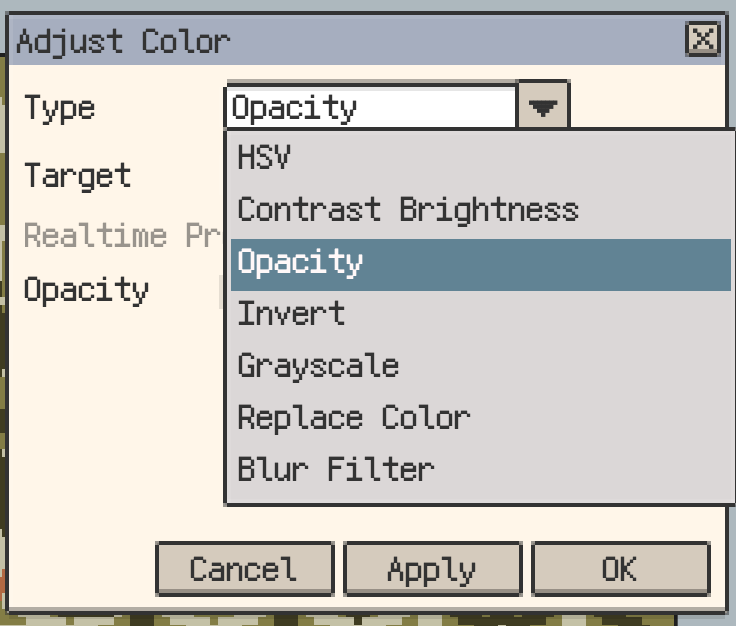This screenshot has width=736, height=626.
Task: Close the Adjust Color dialog
Action: tap(703, 40)
